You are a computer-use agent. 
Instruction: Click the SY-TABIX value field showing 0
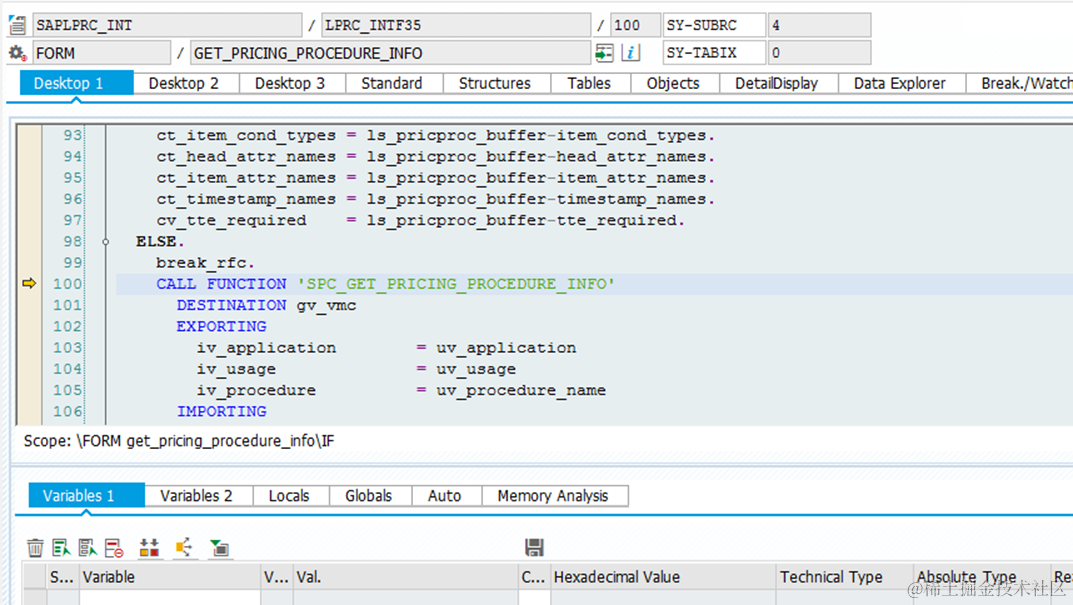click(819, 53)
